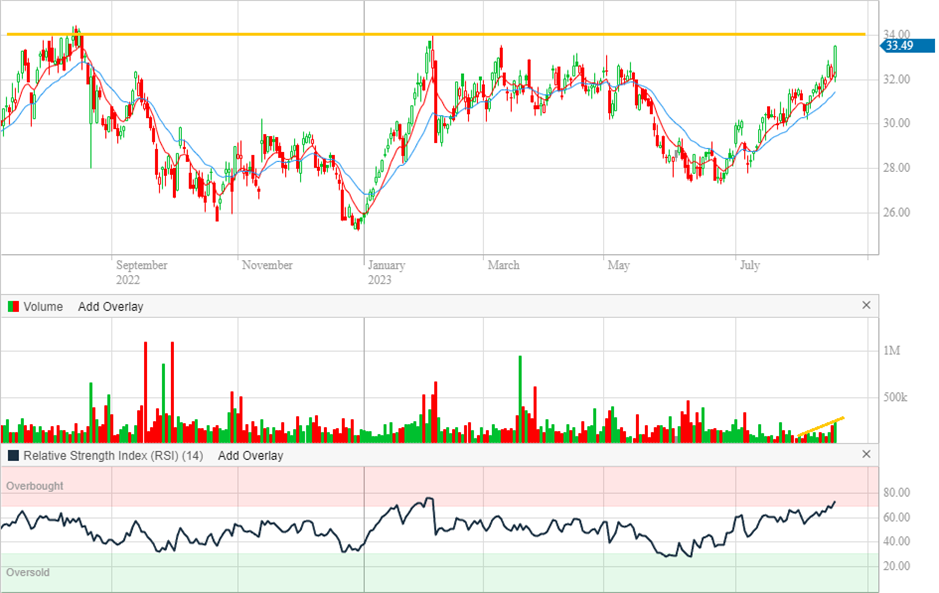The width and height of the screenshot is (939, 593).
Task: Click Add Overlay in the RSI panel
Action: (x=250, y=455)
